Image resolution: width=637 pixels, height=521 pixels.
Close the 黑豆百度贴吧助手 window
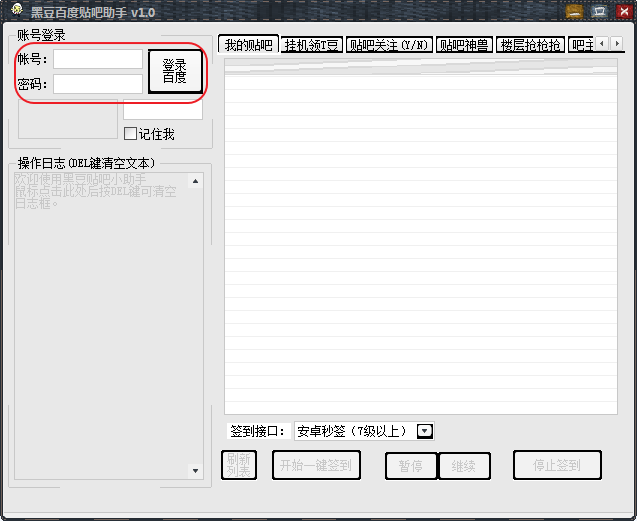click(624, 11)
